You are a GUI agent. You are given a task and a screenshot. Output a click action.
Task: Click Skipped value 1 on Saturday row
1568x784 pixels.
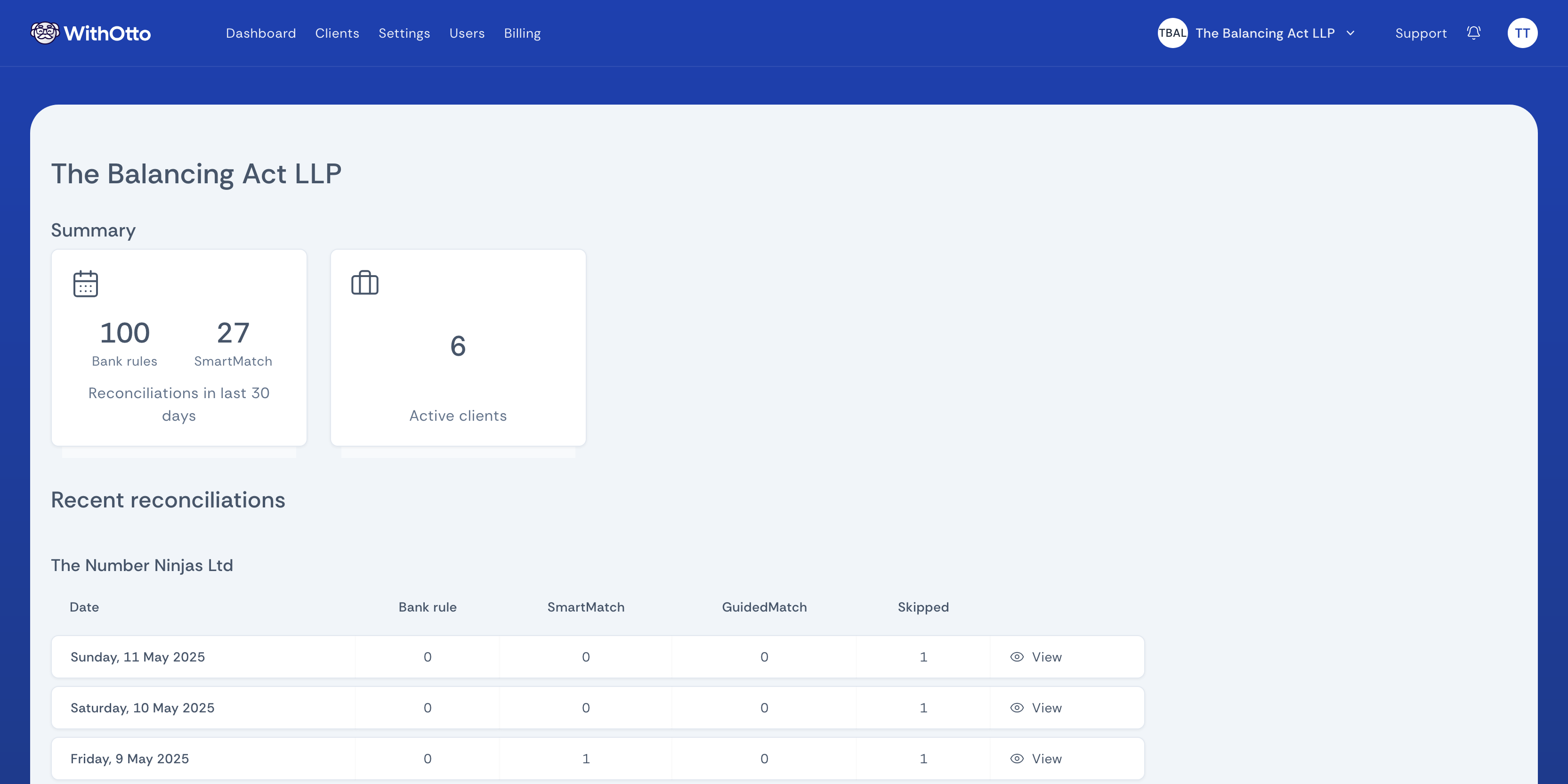923,708
